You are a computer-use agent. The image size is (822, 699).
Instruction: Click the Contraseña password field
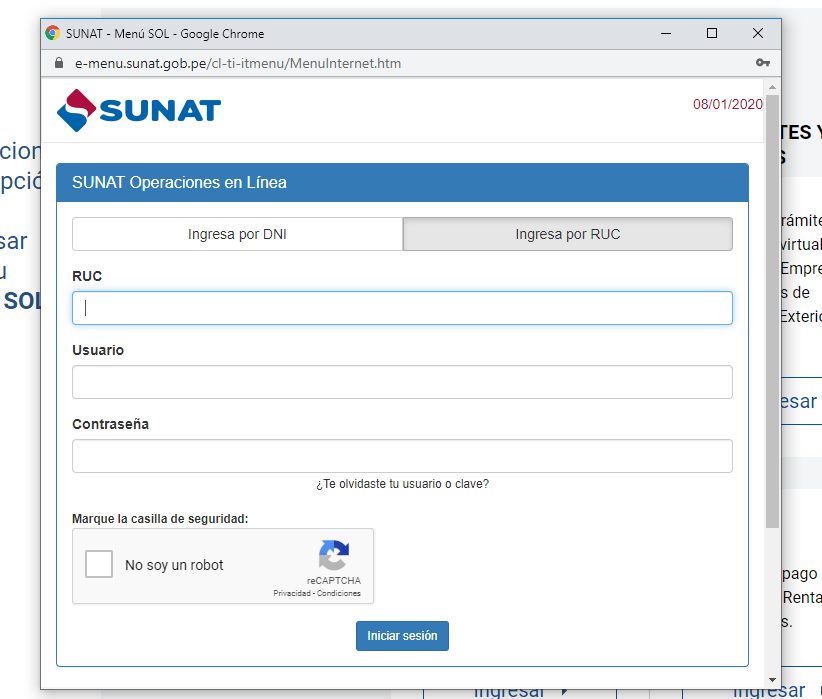[402, 456]
